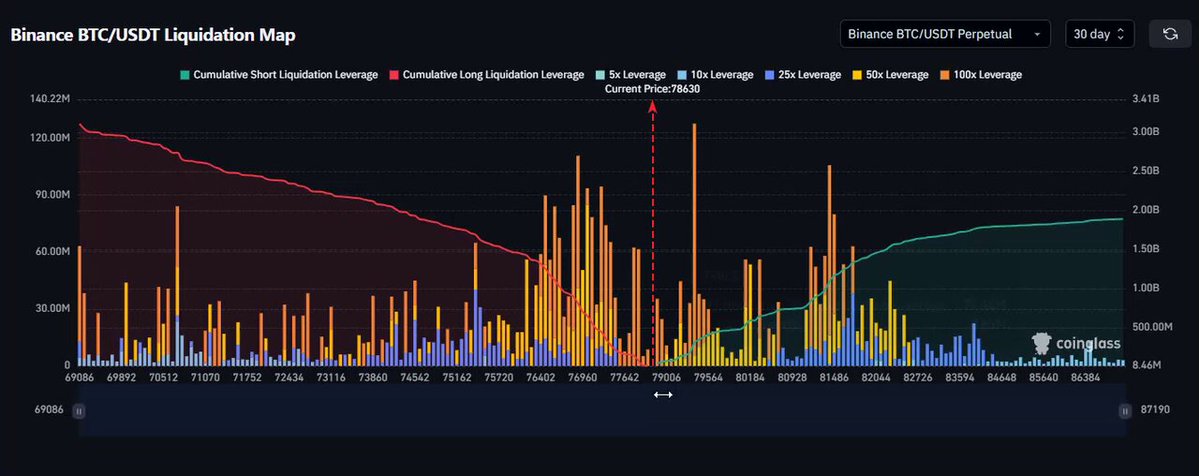This screenshot has height=476, width=1199.
Task: Click the data zoom range bar
Action: (x=602, y=411)
